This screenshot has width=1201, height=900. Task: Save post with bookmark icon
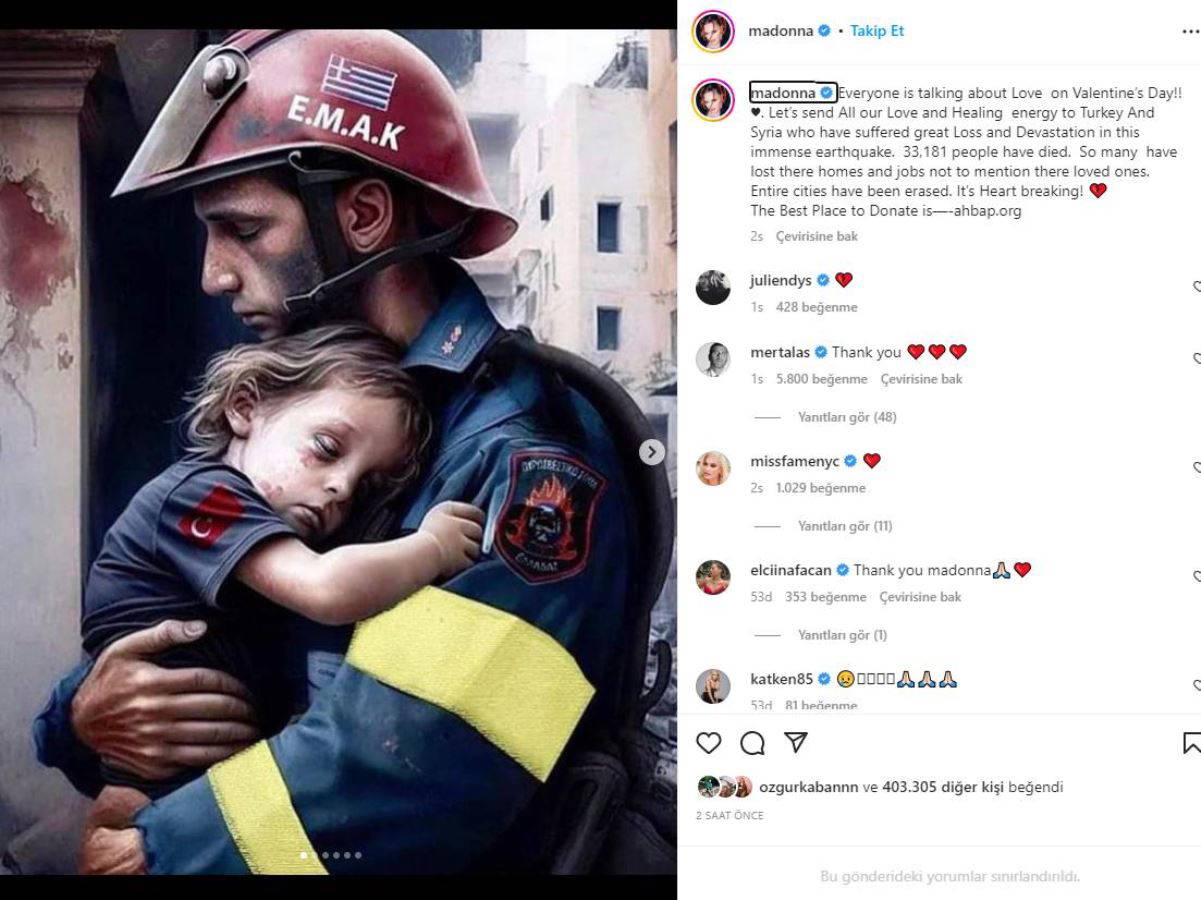click(1192, 743)
